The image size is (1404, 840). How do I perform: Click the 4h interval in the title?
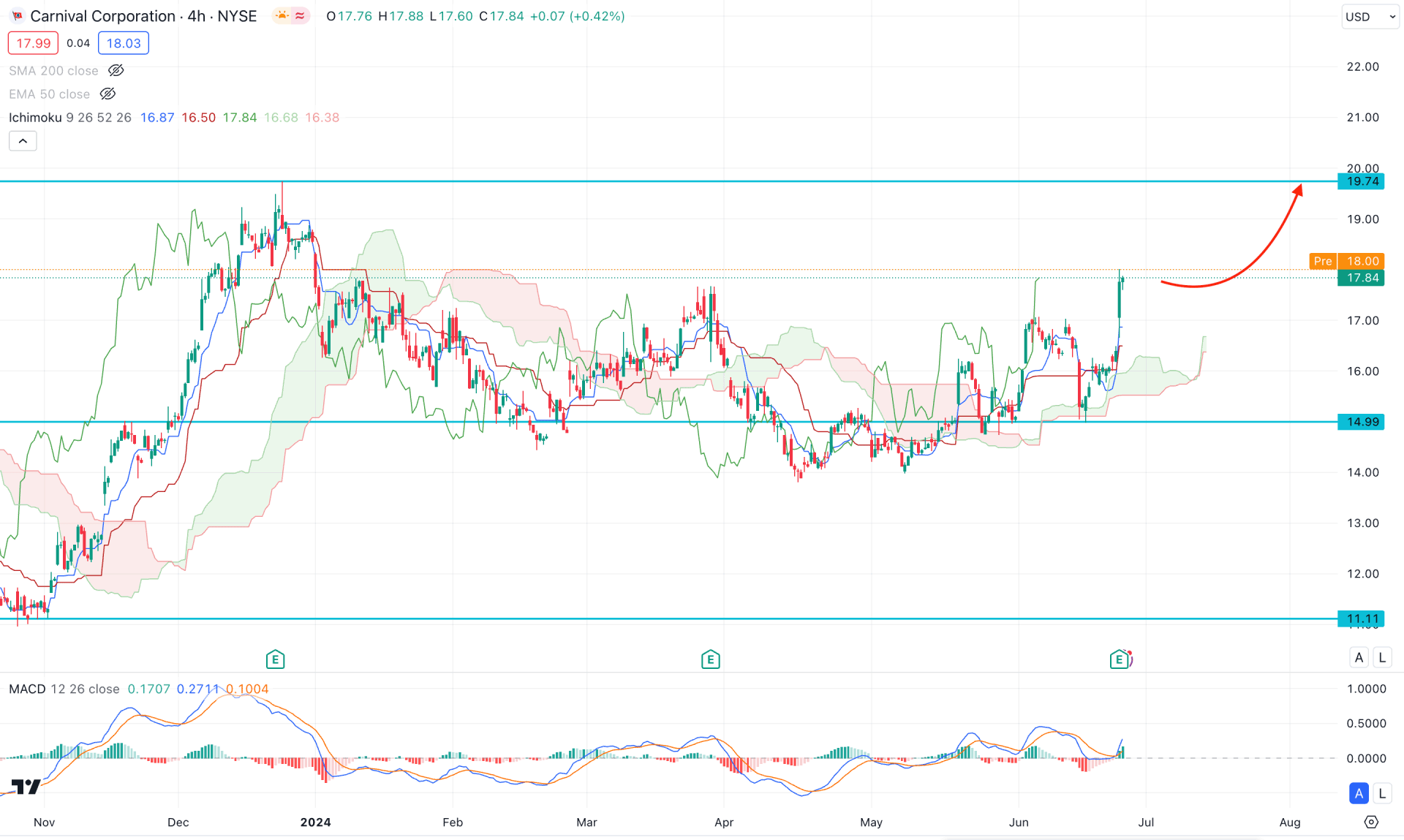[x=196, y=16]
